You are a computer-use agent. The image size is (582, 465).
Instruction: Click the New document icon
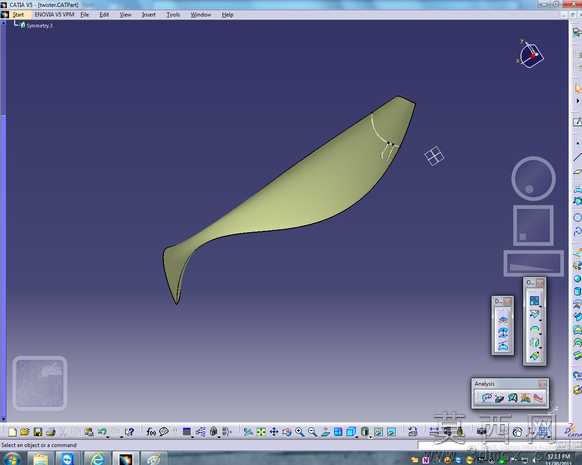[12, 432]
